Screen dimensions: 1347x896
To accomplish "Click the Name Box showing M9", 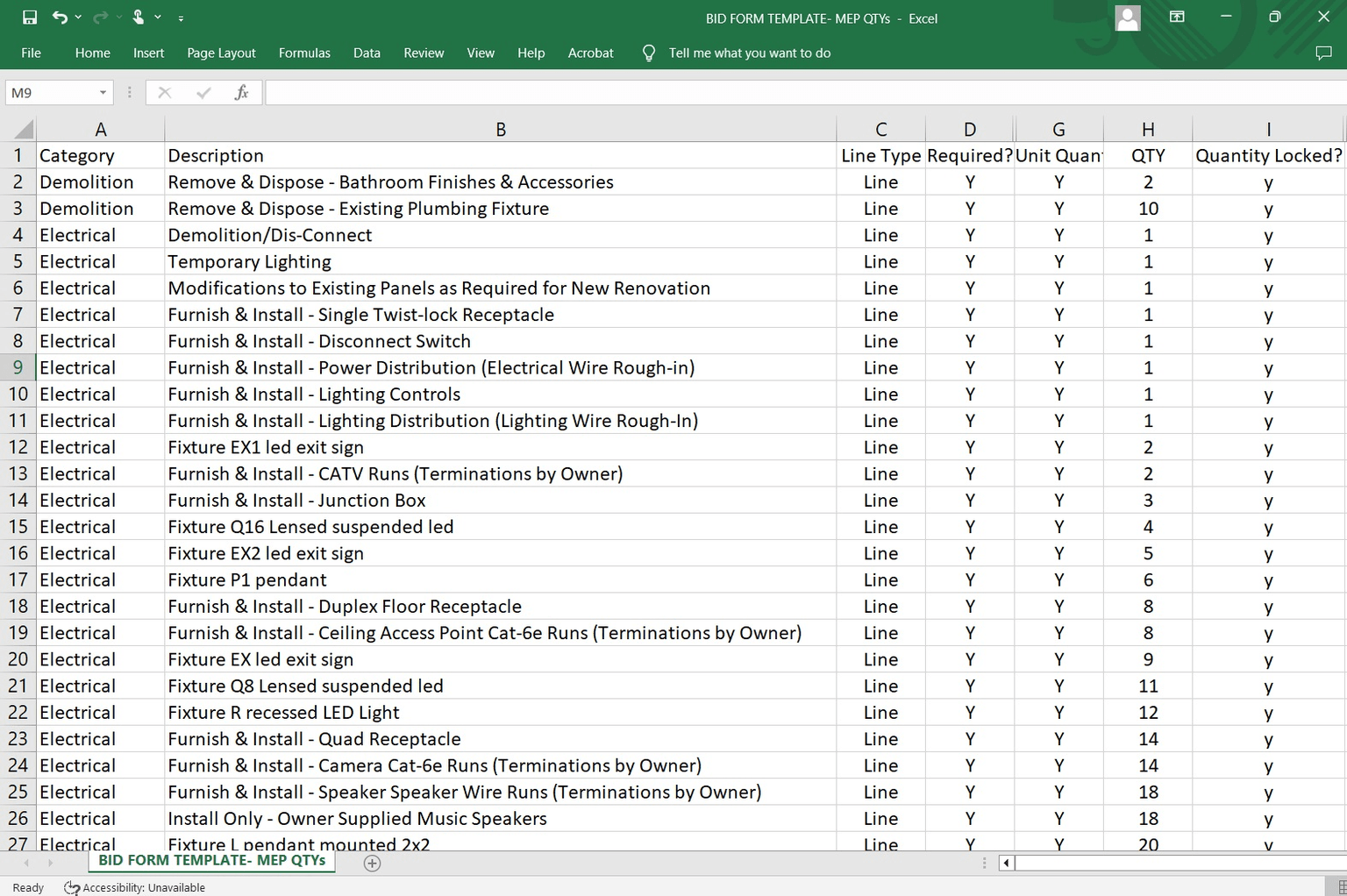I will pyautogui.click(x=49, y=92).
